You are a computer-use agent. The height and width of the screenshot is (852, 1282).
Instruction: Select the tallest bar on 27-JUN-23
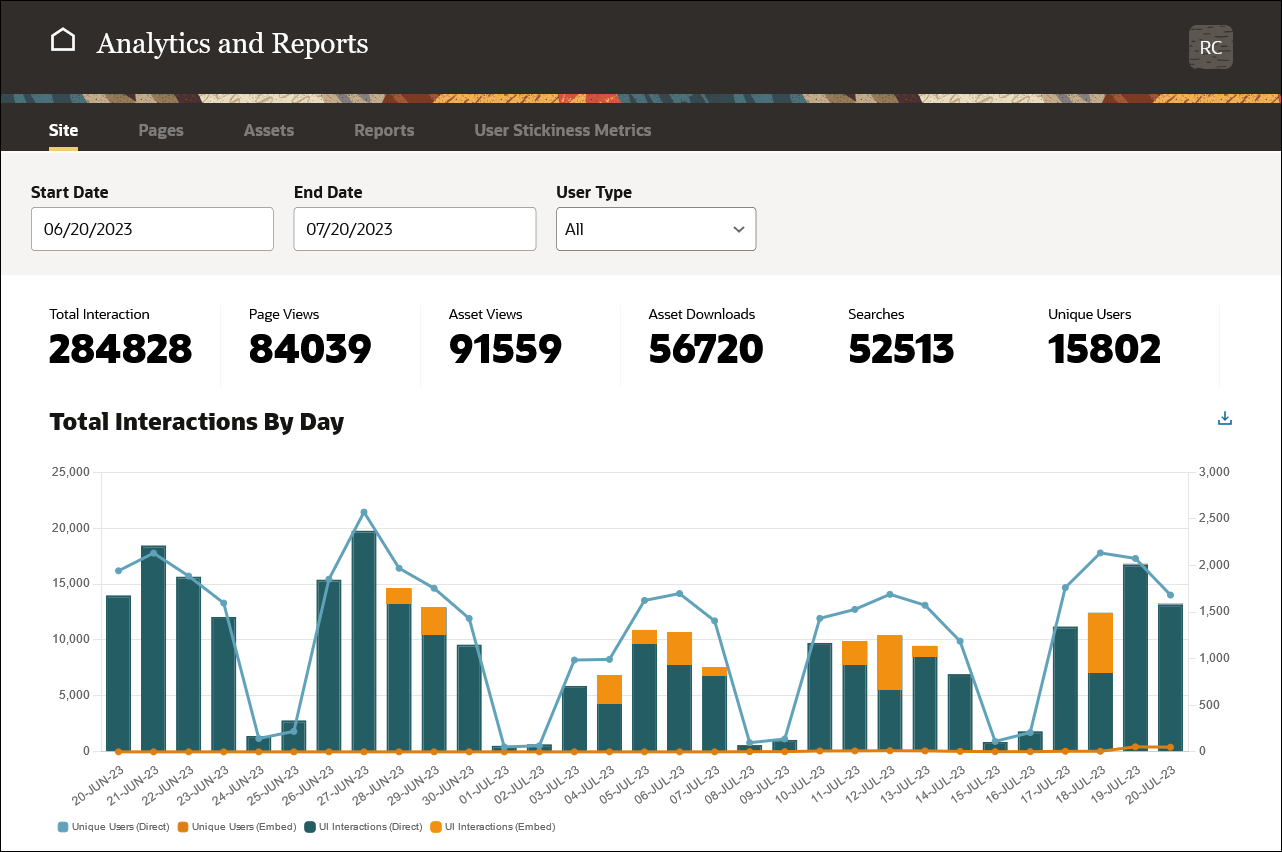point(363,640)
